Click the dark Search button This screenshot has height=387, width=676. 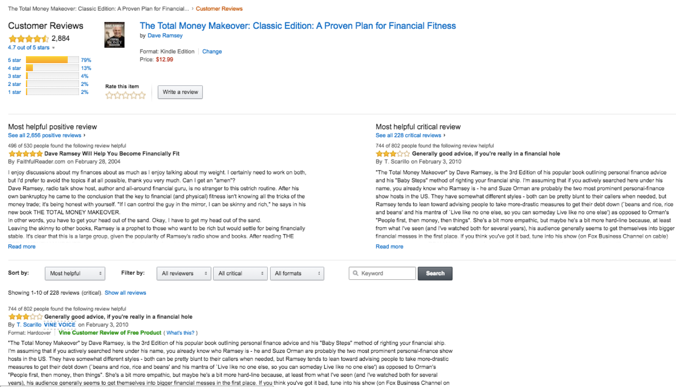click(x=435, y=273)
